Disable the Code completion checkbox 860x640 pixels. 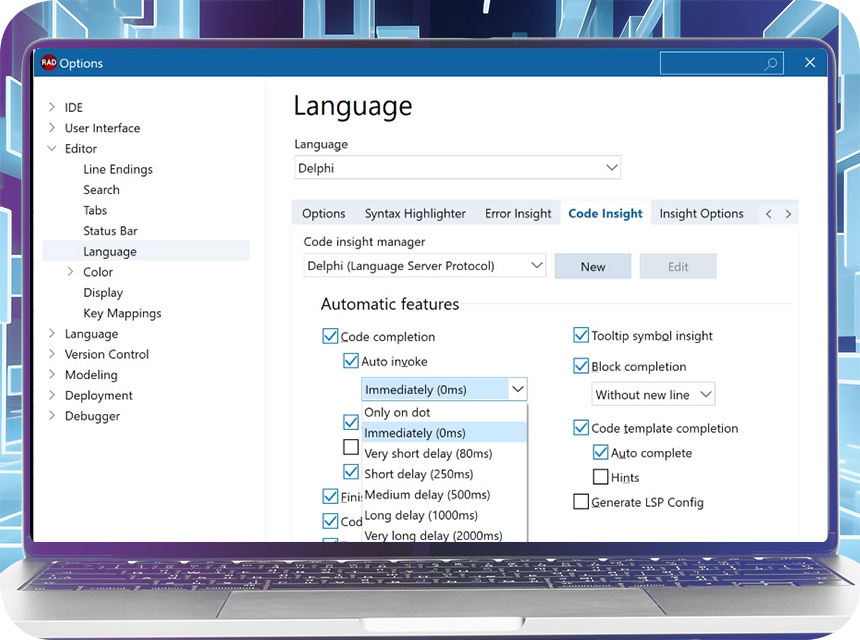330,337
